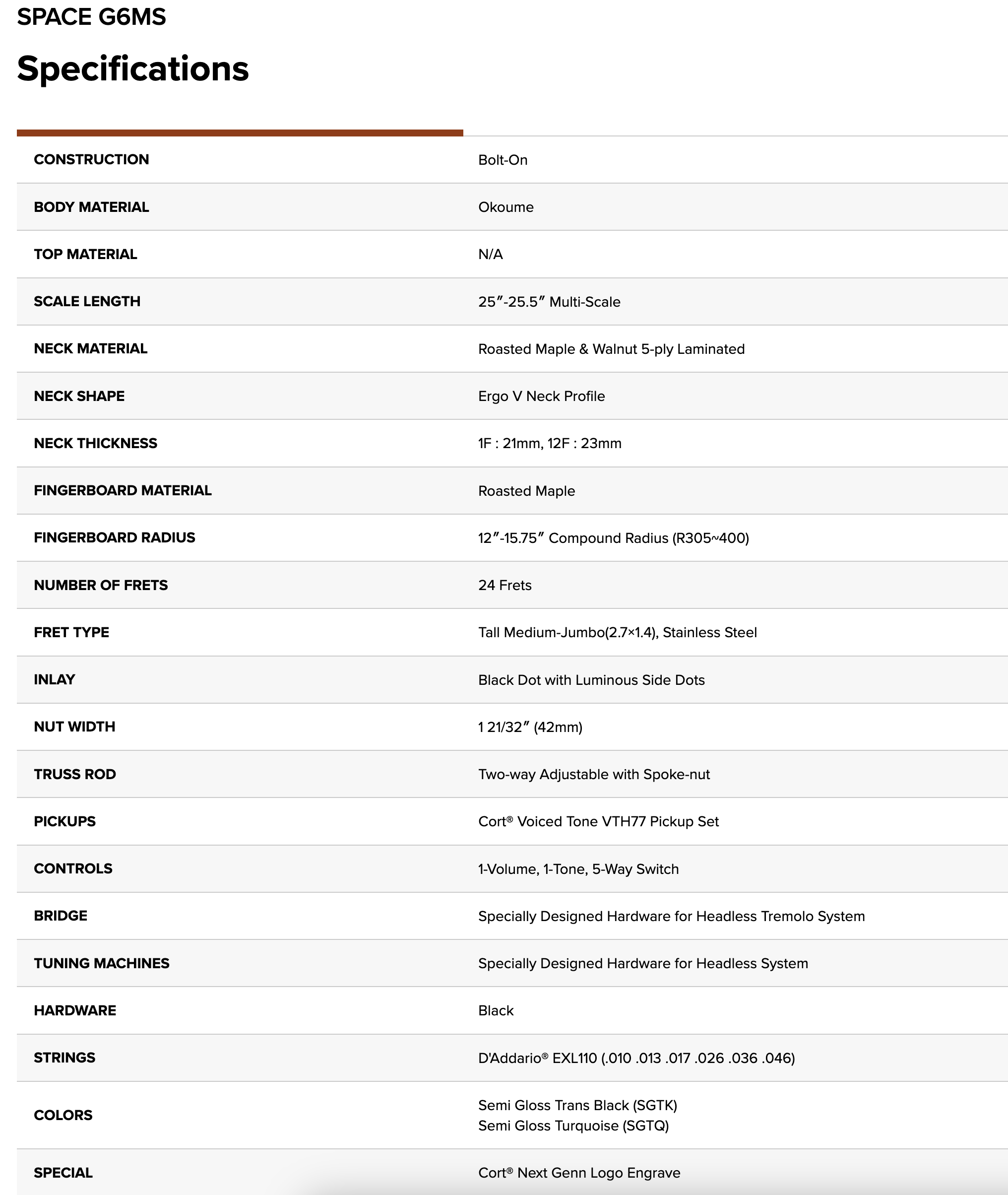
Task: Click D'Addario EXL110 strings value
Action: click(x=636, y=1058)
